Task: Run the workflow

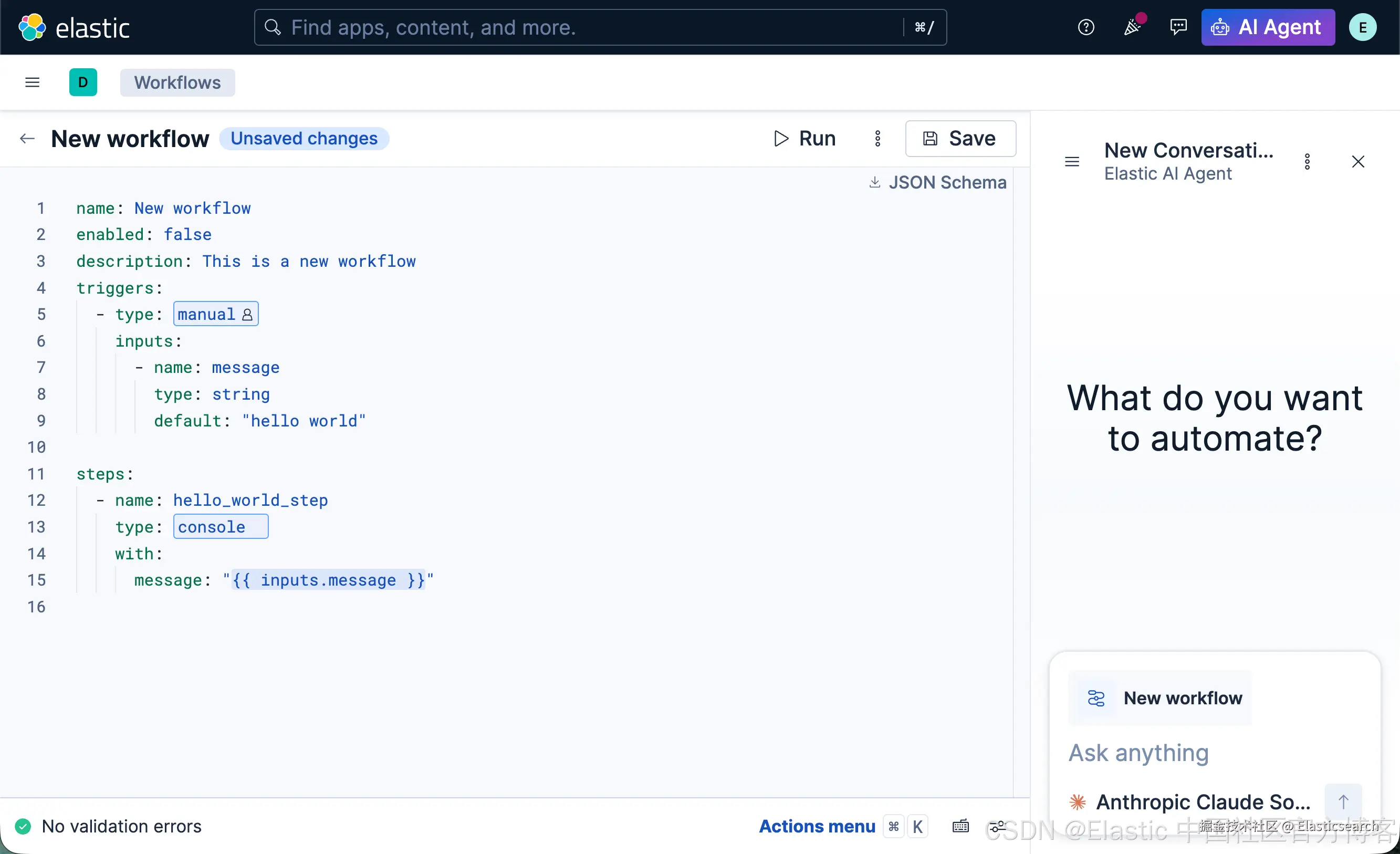Action: [804, 138]
